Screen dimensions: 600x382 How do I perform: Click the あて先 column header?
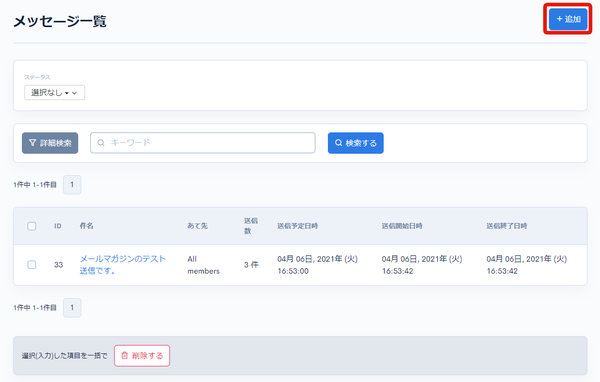[x=197, y=226]
